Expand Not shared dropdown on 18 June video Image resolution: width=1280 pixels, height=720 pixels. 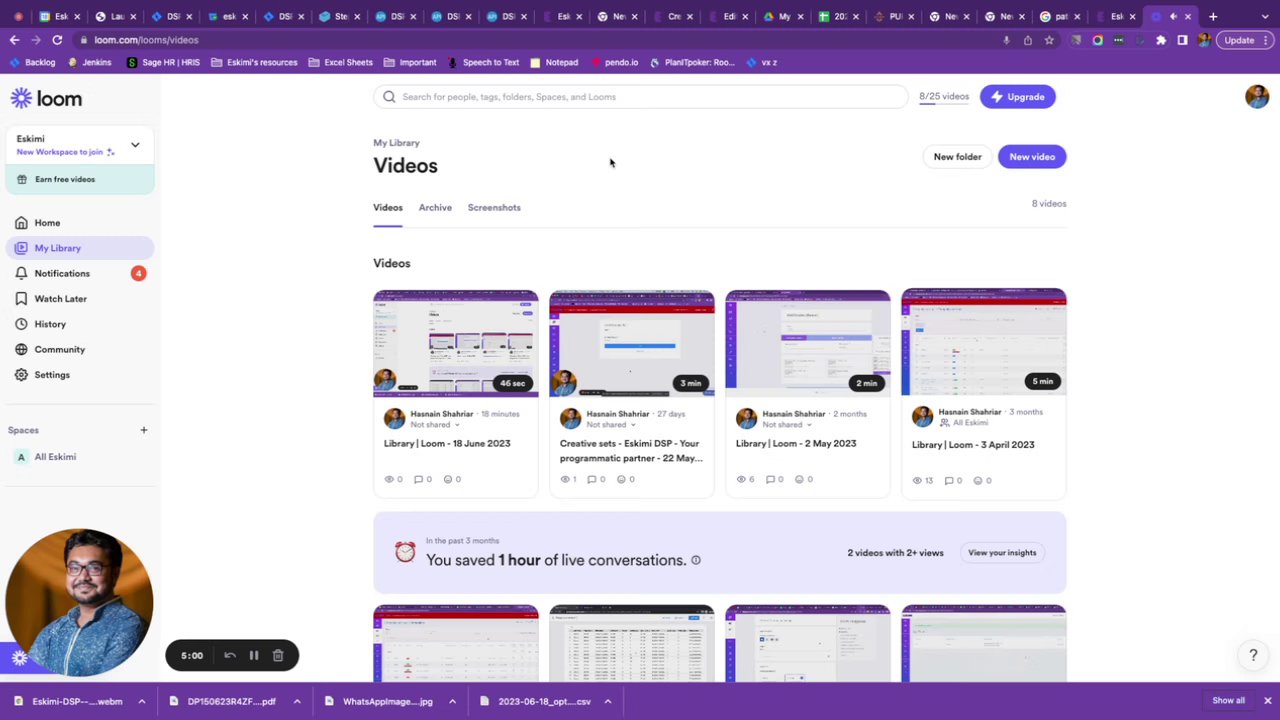click(x=436, y=425)
